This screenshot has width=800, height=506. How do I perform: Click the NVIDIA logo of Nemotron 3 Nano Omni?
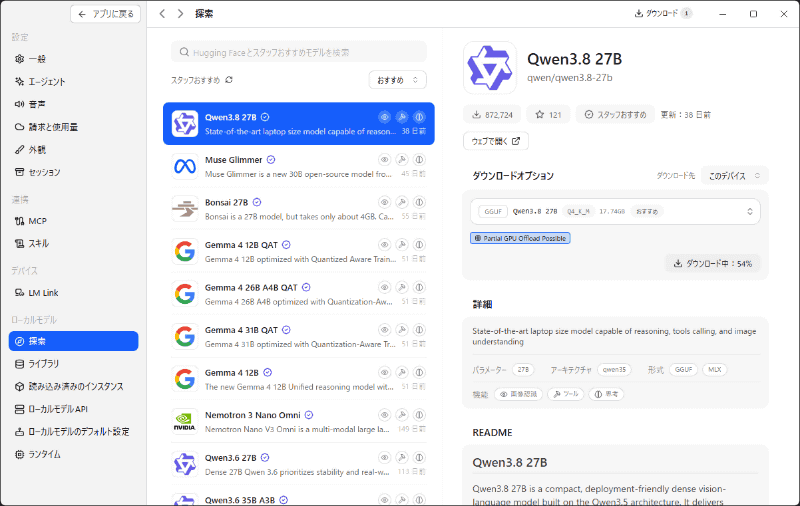[185, 422]
